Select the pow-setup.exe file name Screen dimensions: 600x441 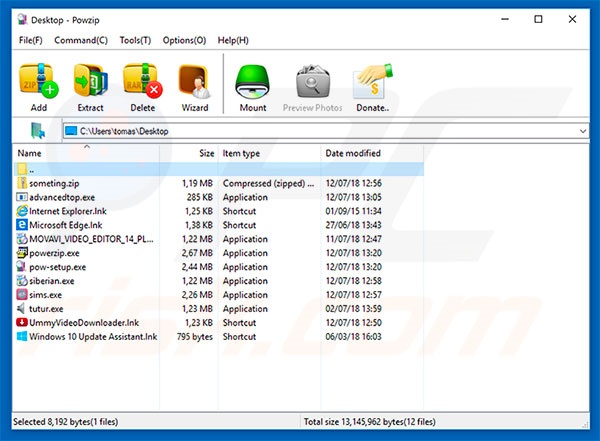58,267
